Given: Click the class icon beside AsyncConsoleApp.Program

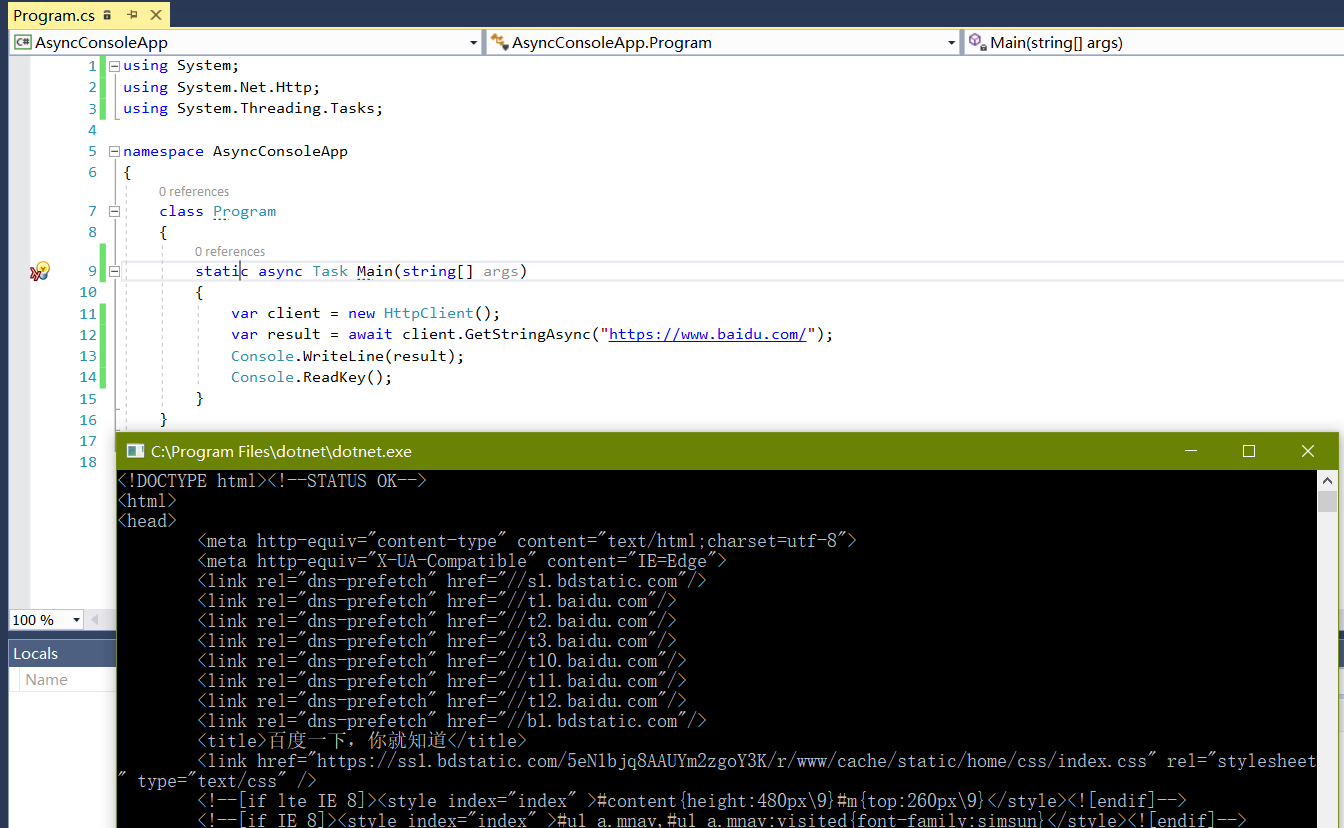Looking at the screenshot, I should [x=499, y=43].
